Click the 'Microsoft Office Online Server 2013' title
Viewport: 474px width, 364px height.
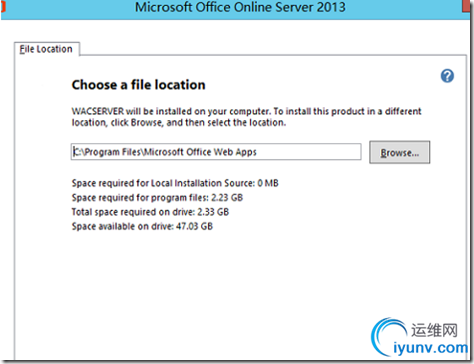pos(240,7)
